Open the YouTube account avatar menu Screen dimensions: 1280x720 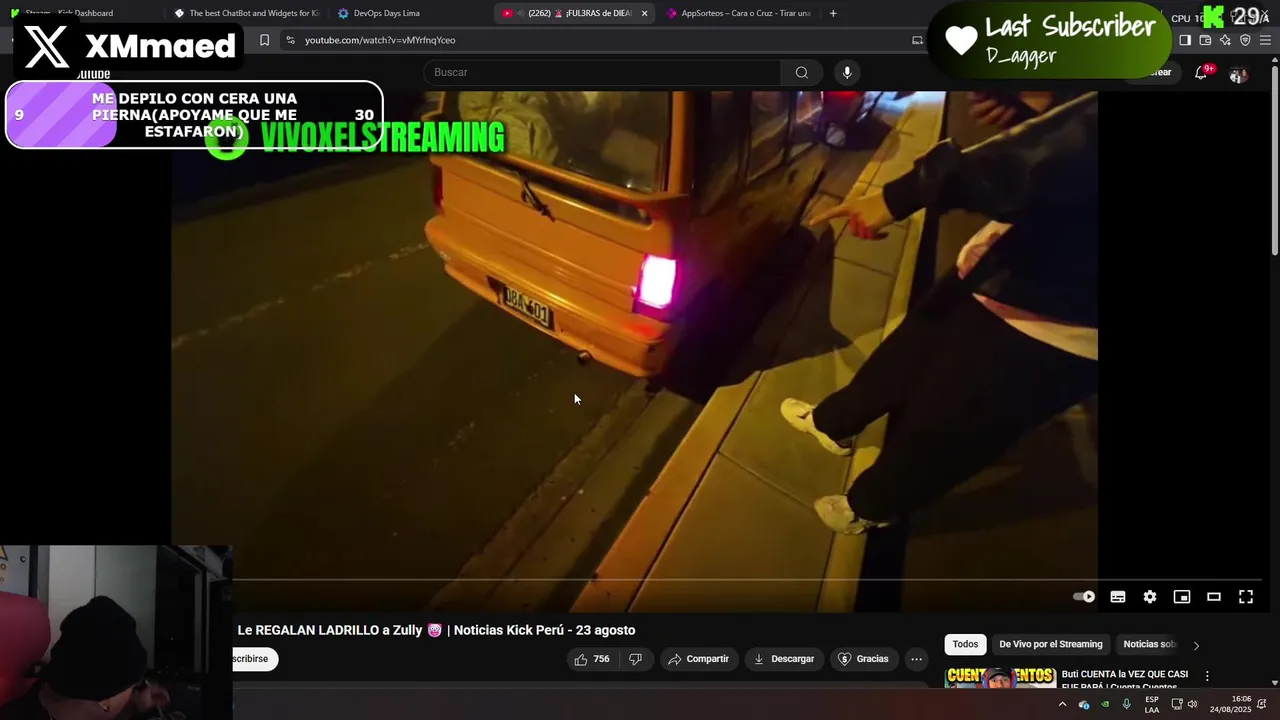click(x=1238, y=74)
